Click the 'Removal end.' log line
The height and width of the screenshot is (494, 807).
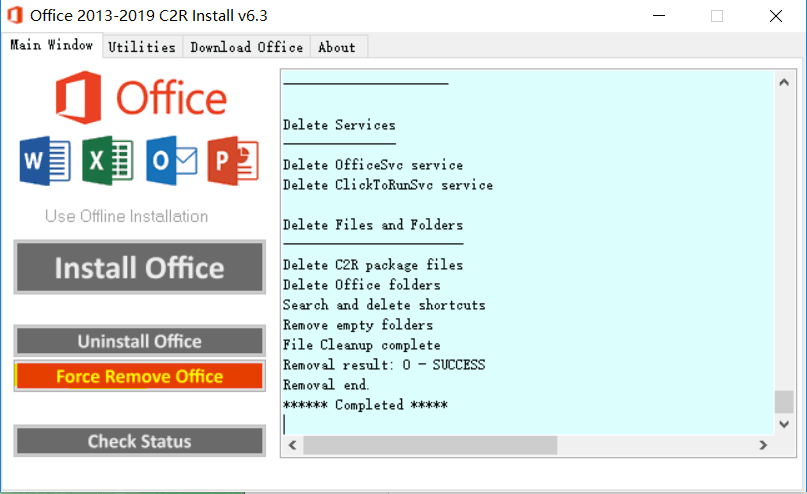[x=326, y=385]
